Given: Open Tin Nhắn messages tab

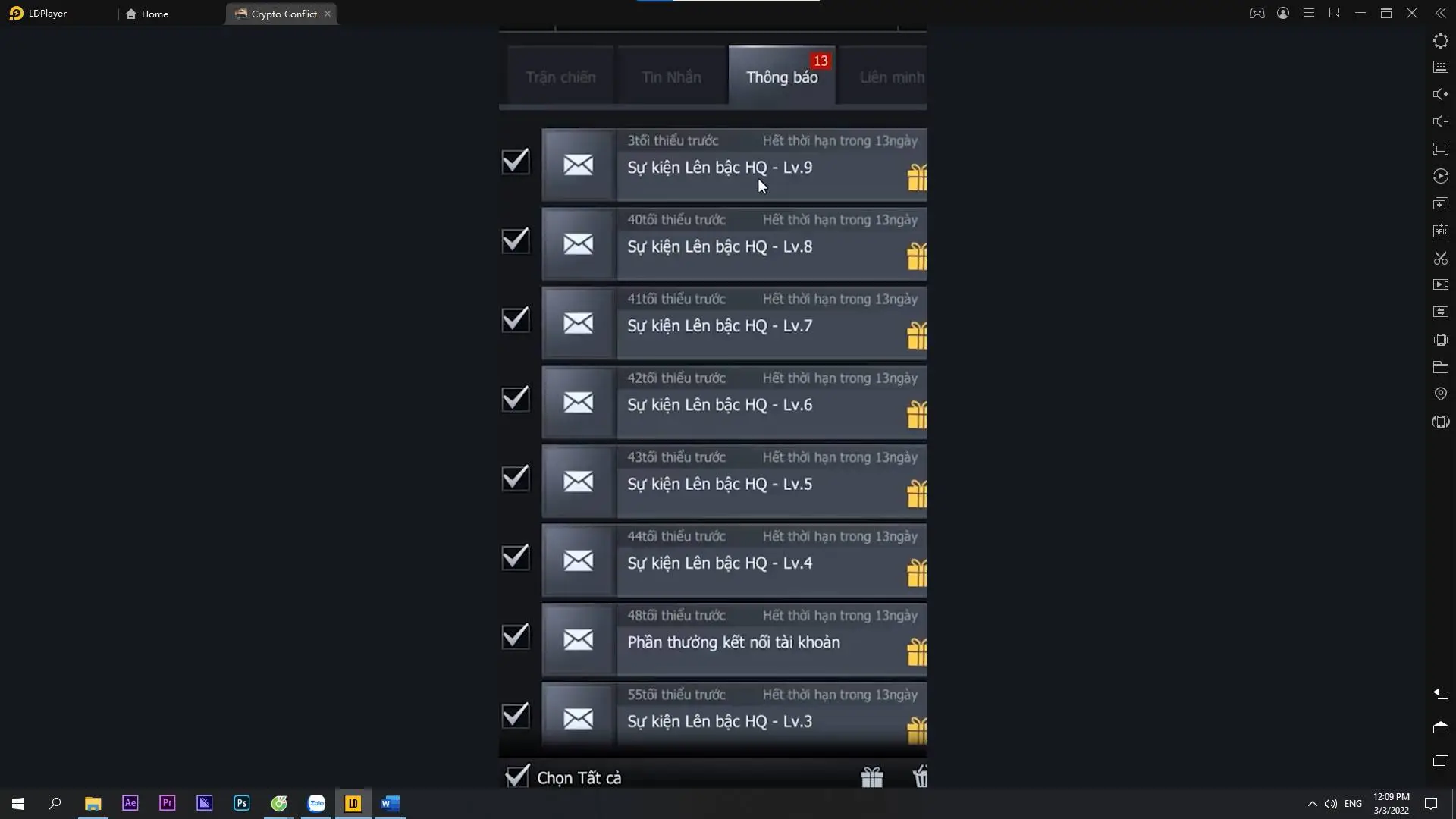Looking at the screenshot, I should 670,77.
